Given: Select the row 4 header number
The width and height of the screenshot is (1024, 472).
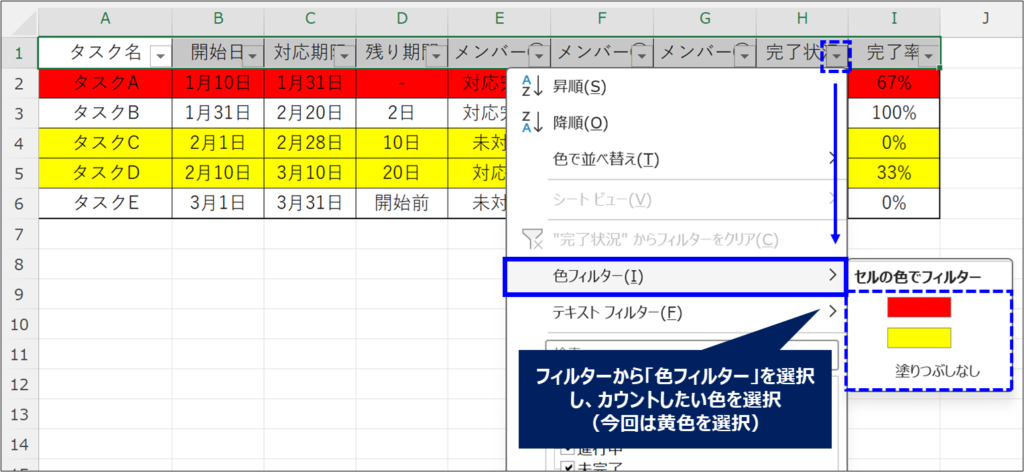Looking at the screenshot, I should pos(19,143).
